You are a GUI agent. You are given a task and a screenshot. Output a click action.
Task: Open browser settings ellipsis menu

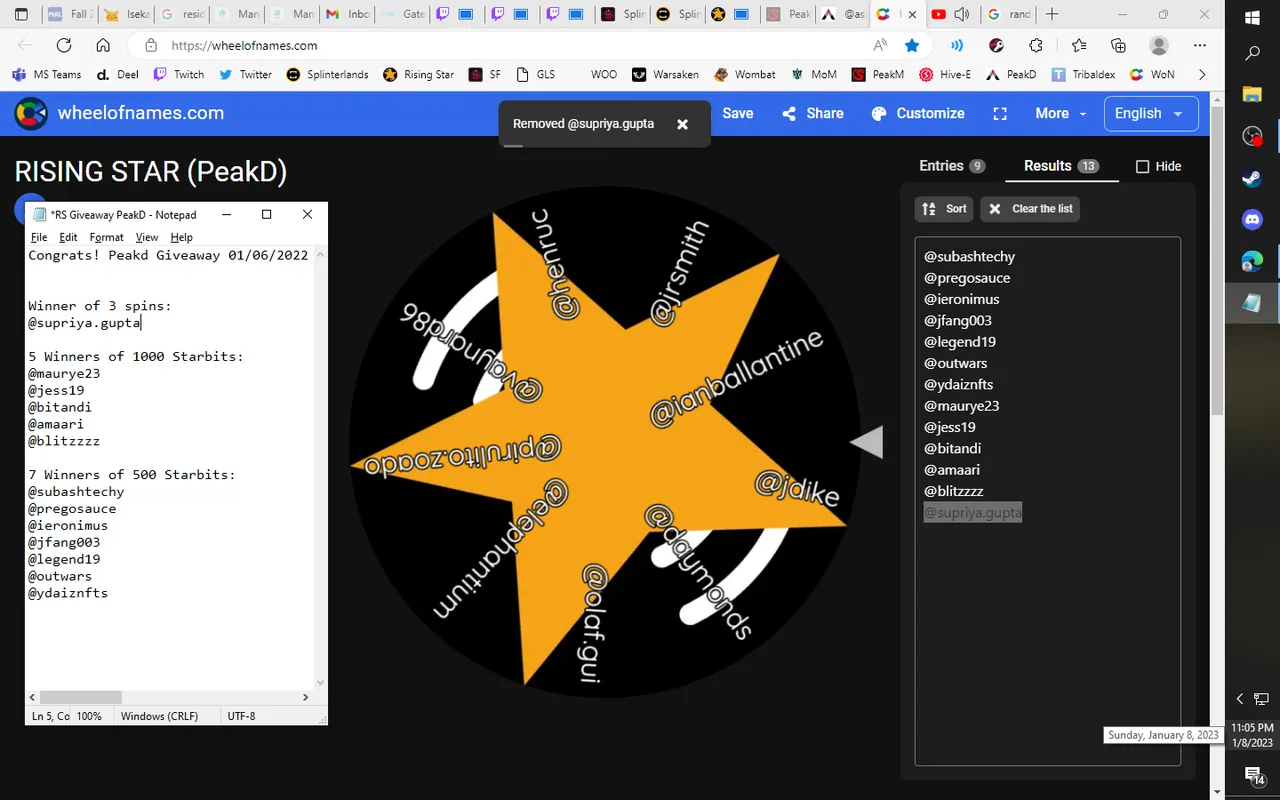[1200, 45]
